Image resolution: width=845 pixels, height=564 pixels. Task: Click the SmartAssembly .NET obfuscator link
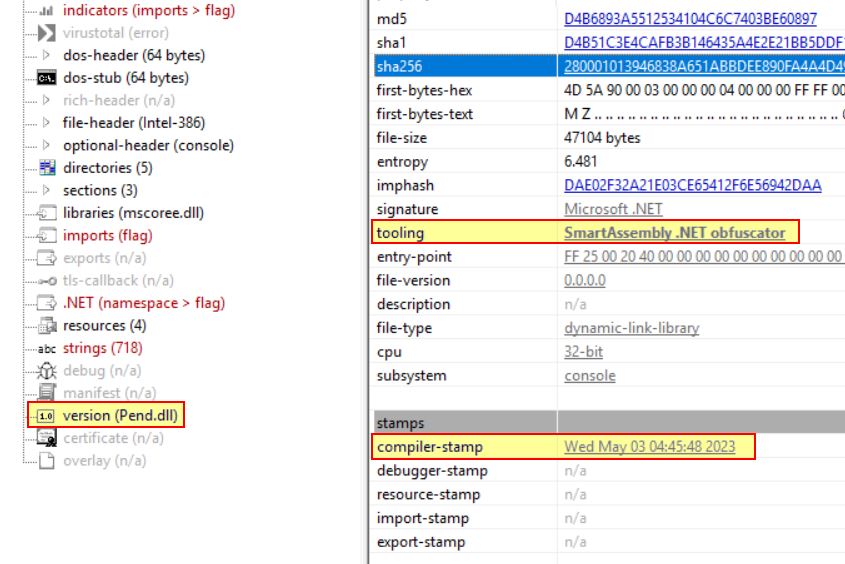[674, 233]
